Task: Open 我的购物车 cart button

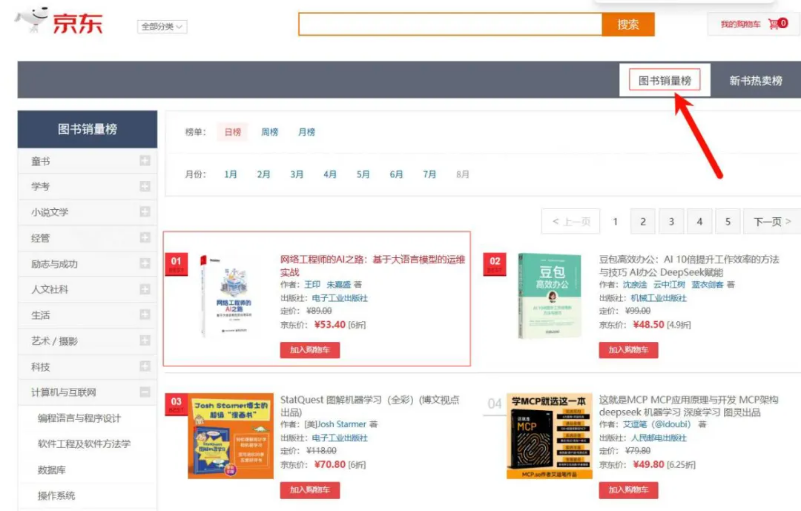Action: pyautogui.click(x=753, y=24)
